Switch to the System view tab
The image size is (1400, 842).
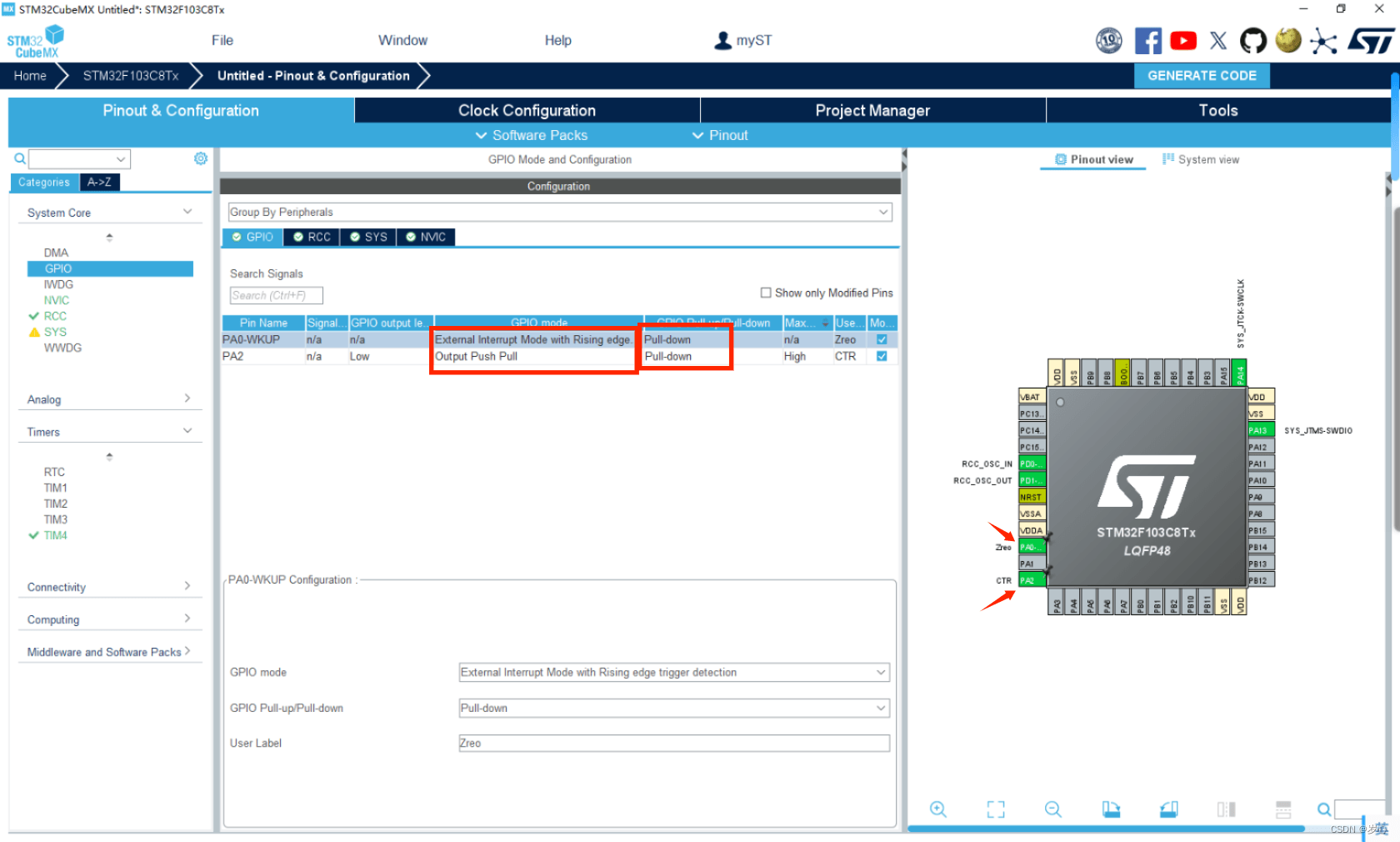click(1201, 159)
